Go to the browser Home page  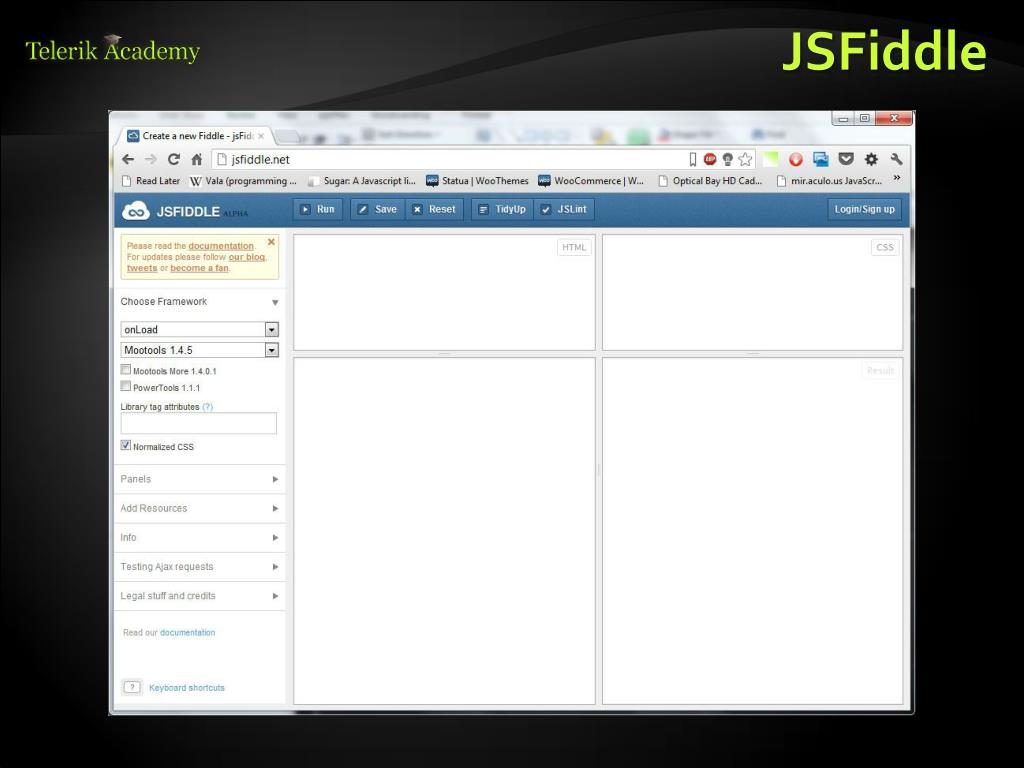[x=197, y=159]
